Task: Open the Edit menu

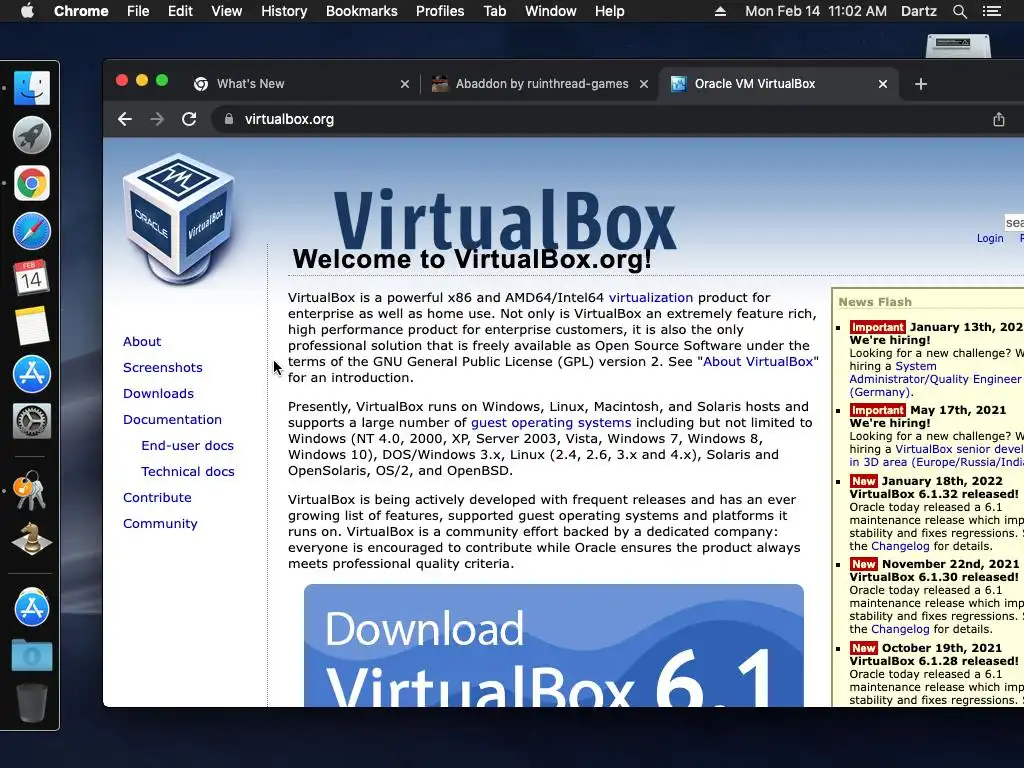Action: tap(180, 11)
